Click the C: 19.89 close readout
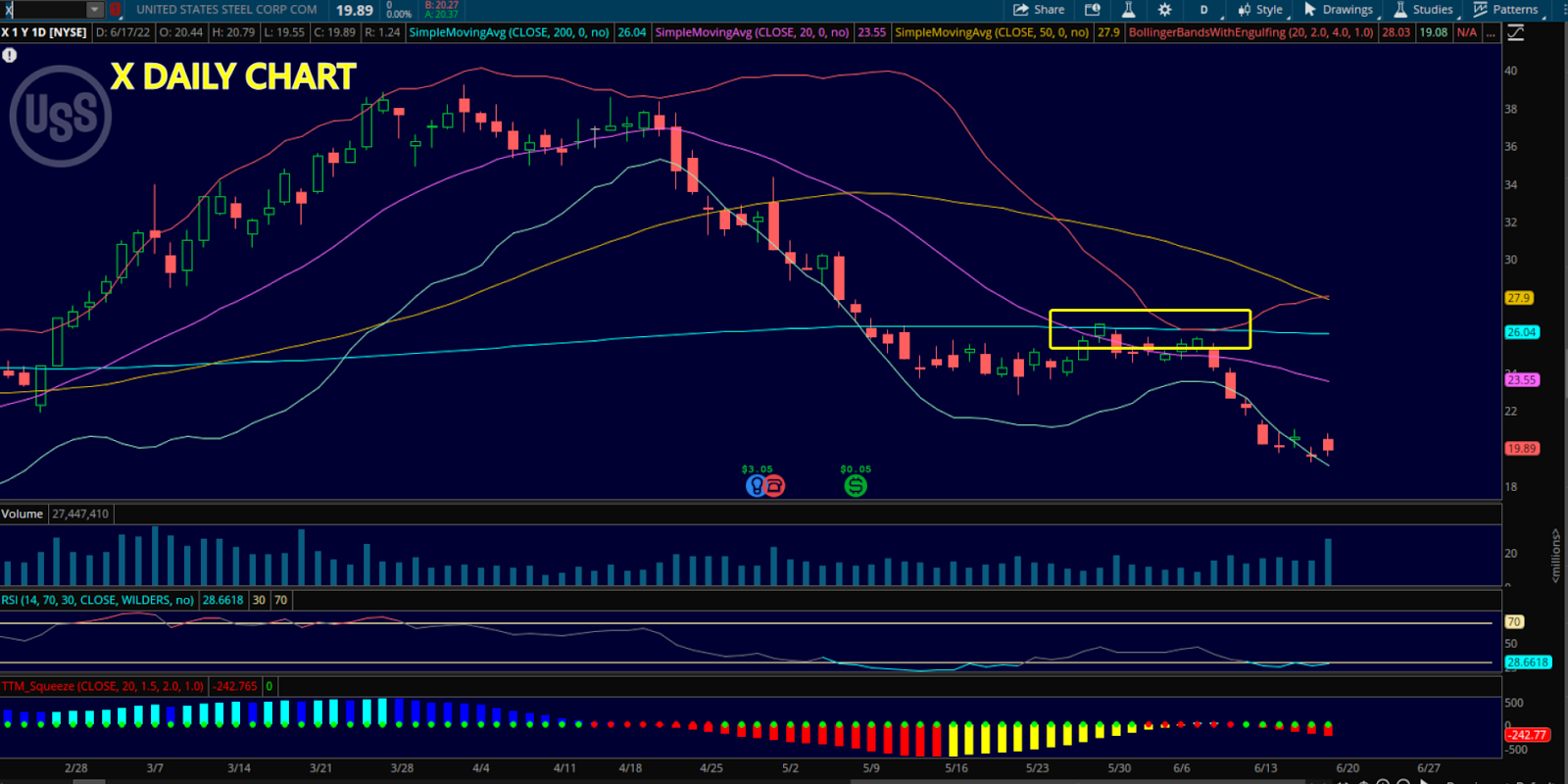Screen dimensions: 1568x784 [x=335, y=32]
